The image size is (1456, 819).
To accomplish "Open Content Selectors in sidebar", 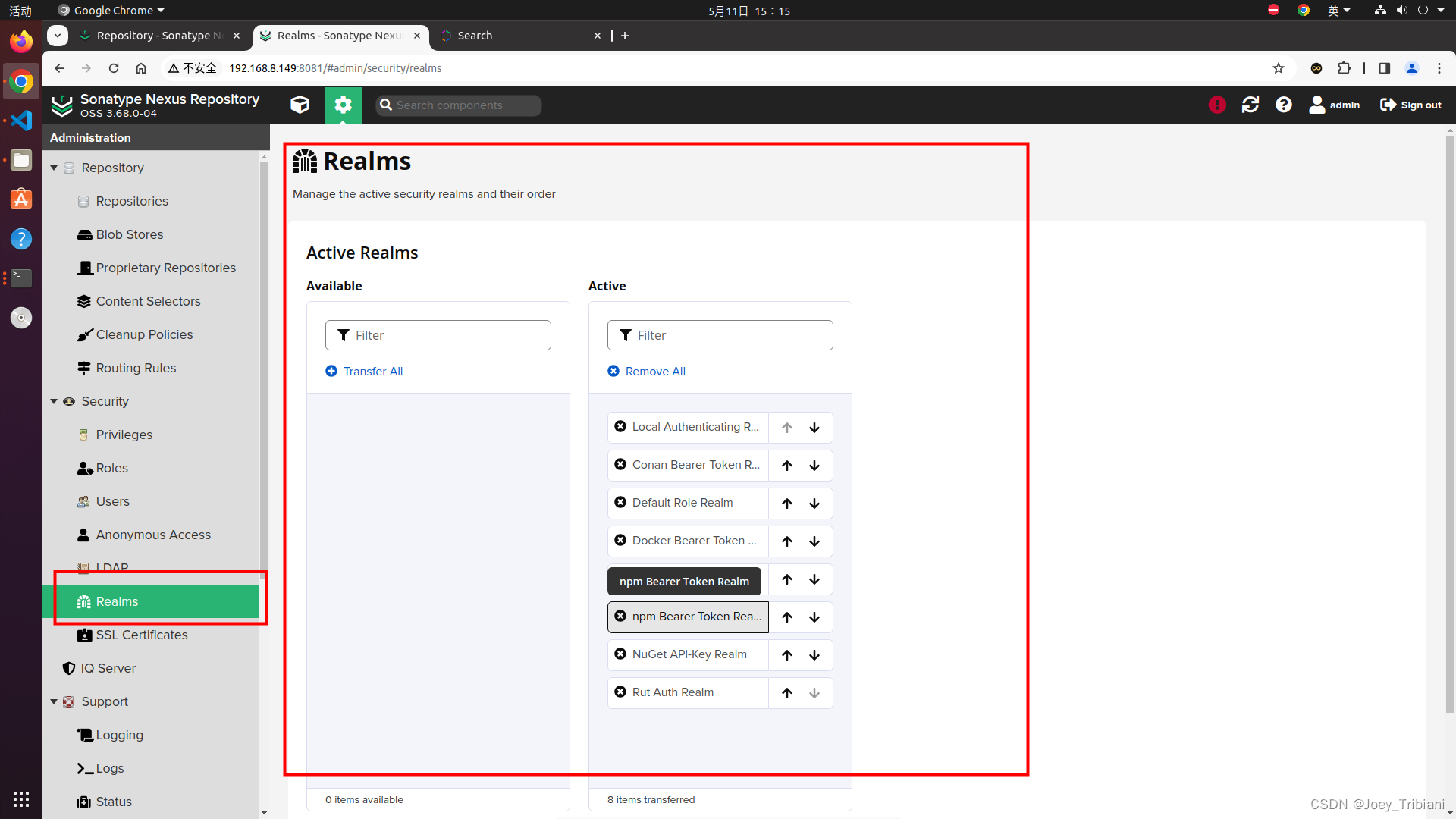I will coord(148,301).
